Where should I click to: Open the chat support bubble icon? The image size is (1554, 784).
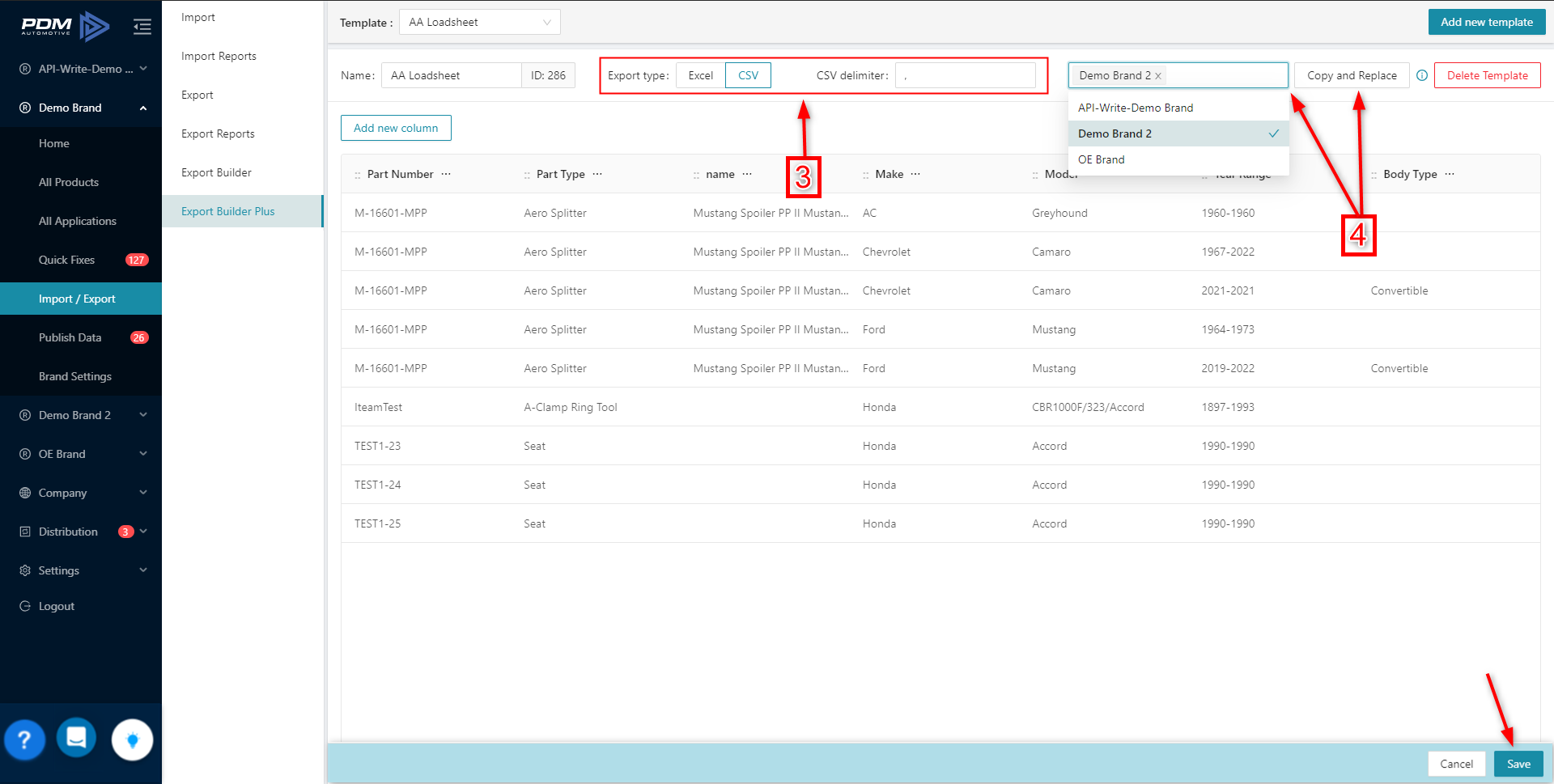77,738
